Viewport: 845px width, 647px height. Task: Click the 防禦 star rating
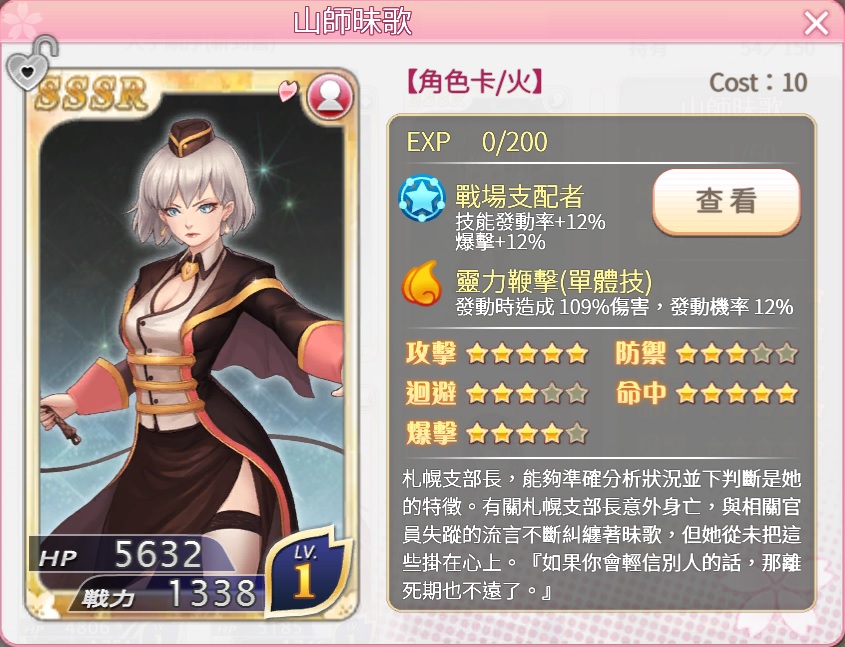pos(736,354)
